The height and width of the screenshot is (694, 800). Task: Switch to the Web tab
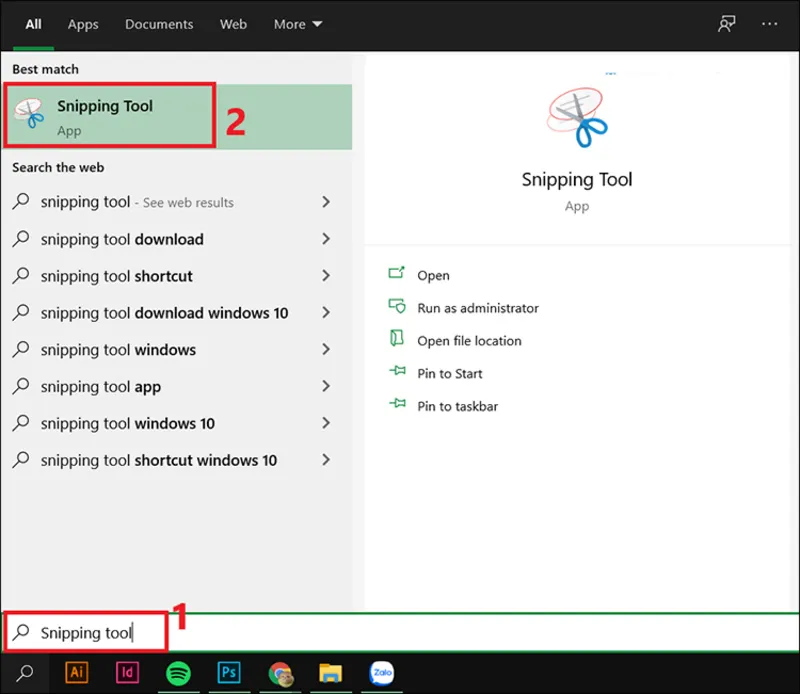[x=233, y=24]
